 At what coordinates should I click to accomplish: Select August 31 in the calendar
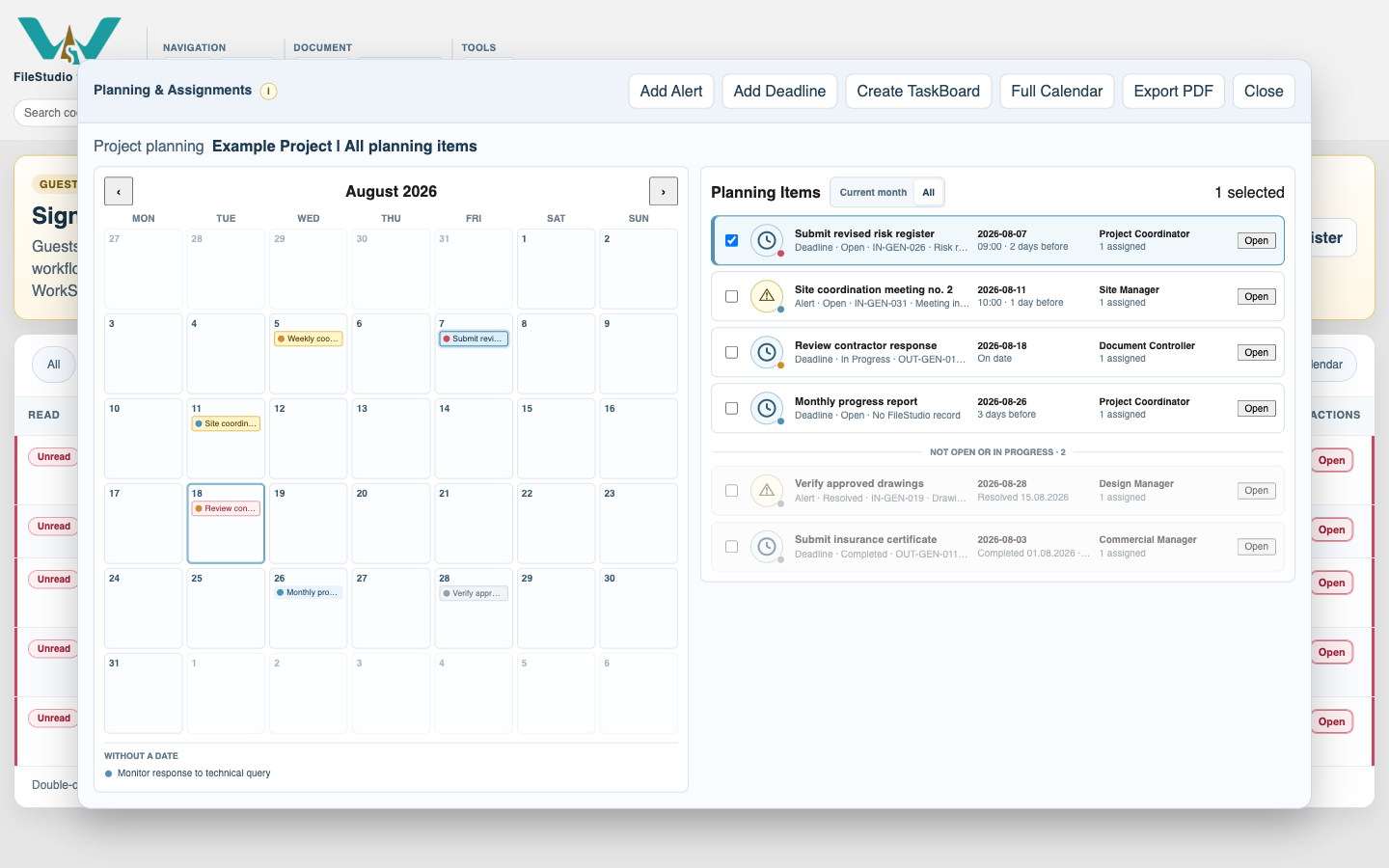click(x=144, y=693)
